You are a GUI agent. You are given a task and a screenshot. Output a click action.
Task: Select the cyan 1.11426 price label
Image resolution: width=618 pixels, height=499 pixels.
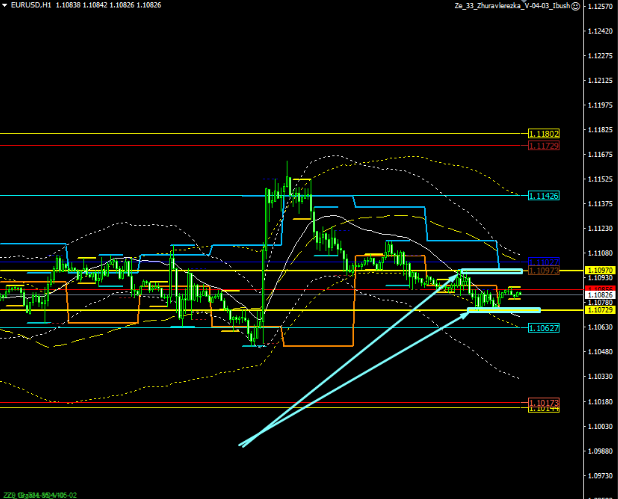543,195
